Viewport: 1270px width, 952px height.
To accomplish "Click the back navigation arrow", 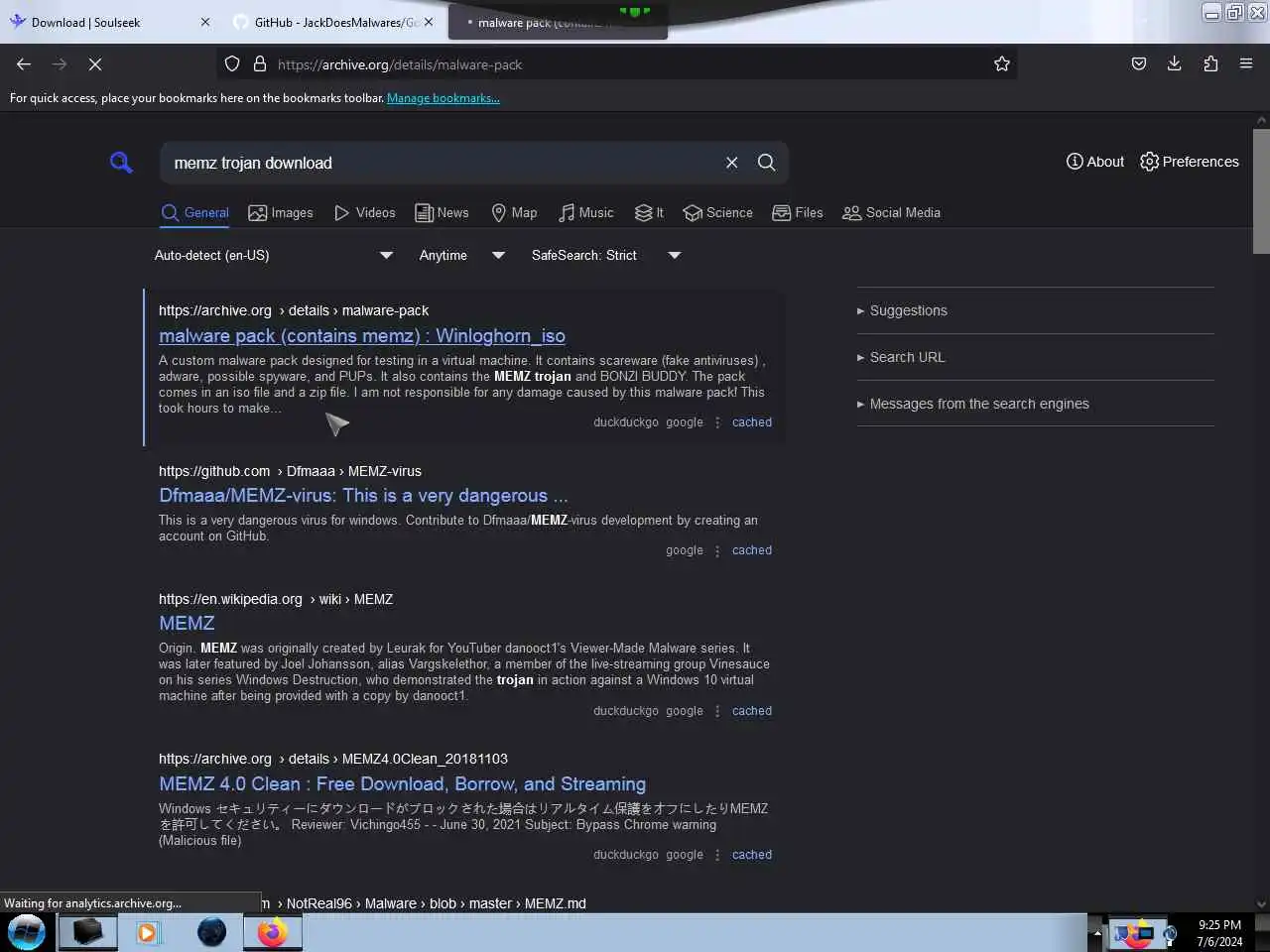I will tap(24, 63).
